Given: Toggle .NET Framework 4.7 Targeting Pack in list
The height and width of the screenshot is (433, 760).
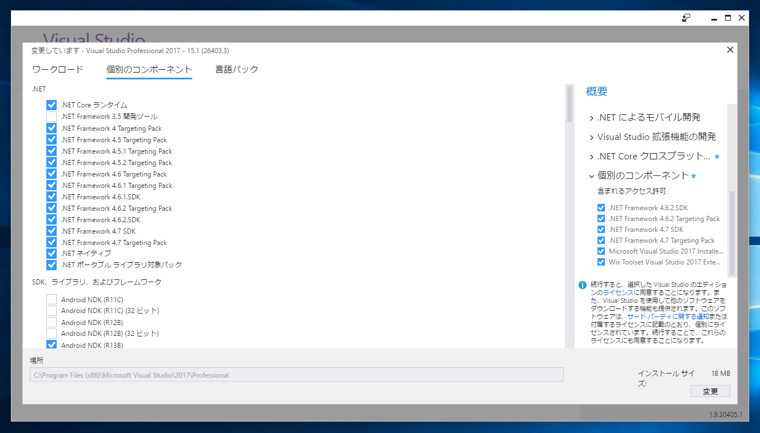Looking at the screenshot, I should click(51, 242).
